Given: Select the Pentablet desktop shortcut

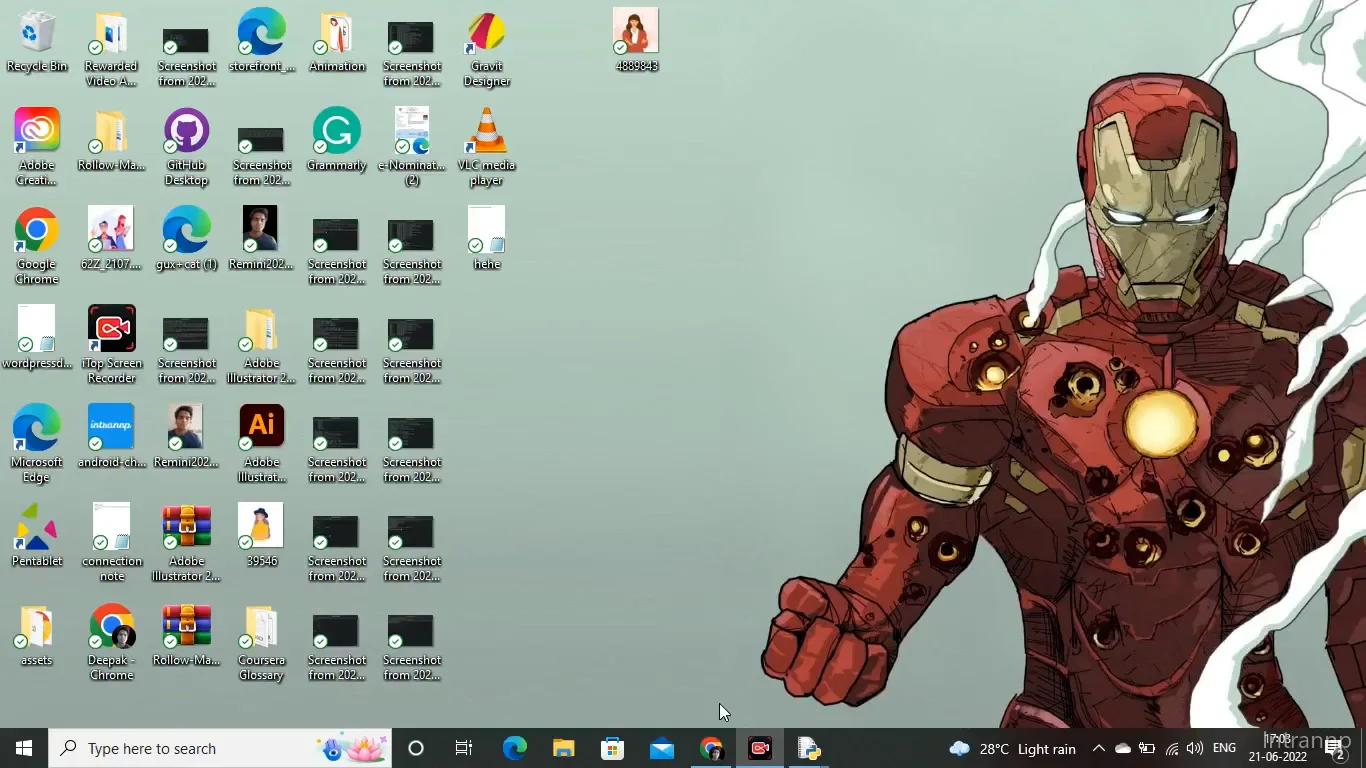Looking at the screenshot, I should (x=37, y=528).
